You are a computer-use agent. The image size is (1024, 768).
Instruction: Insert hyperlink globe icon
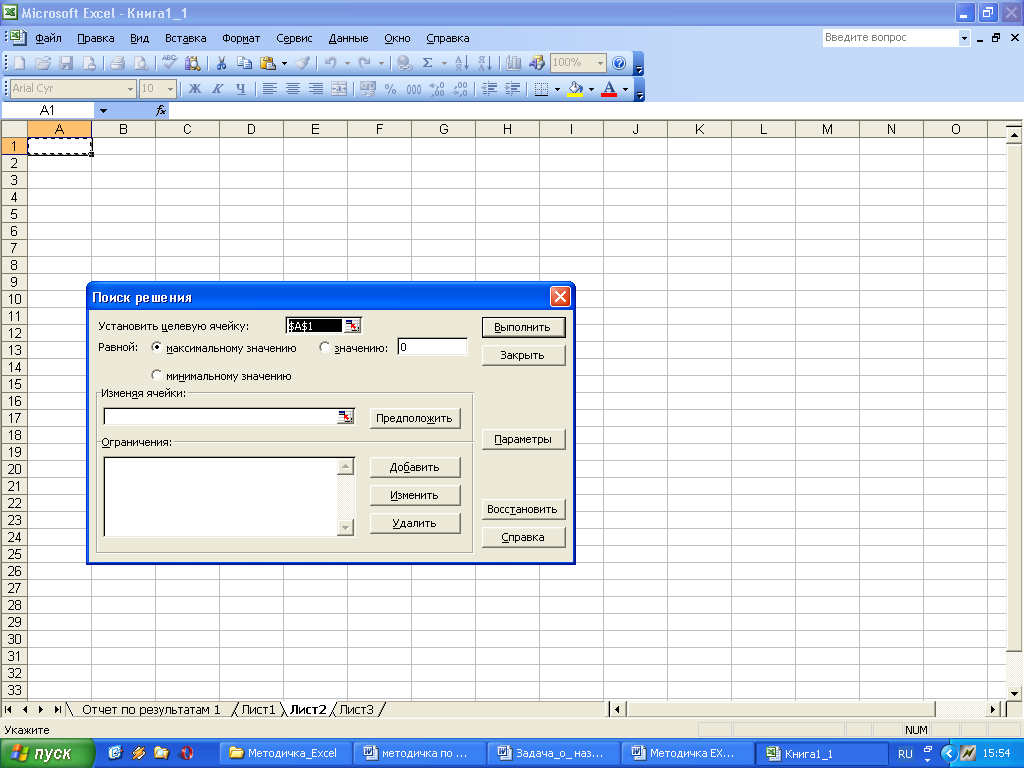[x=405, y=63]
